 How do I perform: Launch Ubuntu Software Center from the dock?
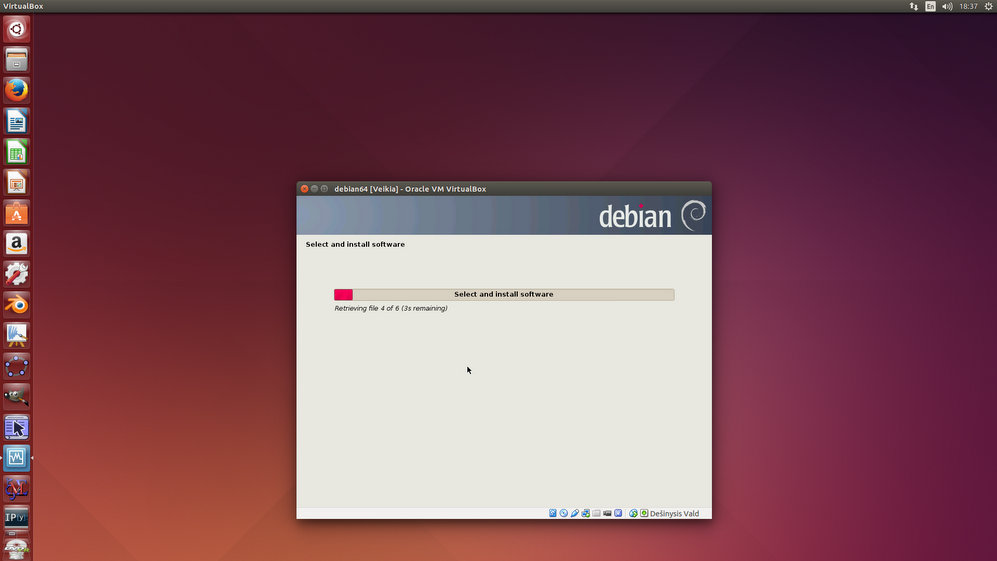point(16,213)
